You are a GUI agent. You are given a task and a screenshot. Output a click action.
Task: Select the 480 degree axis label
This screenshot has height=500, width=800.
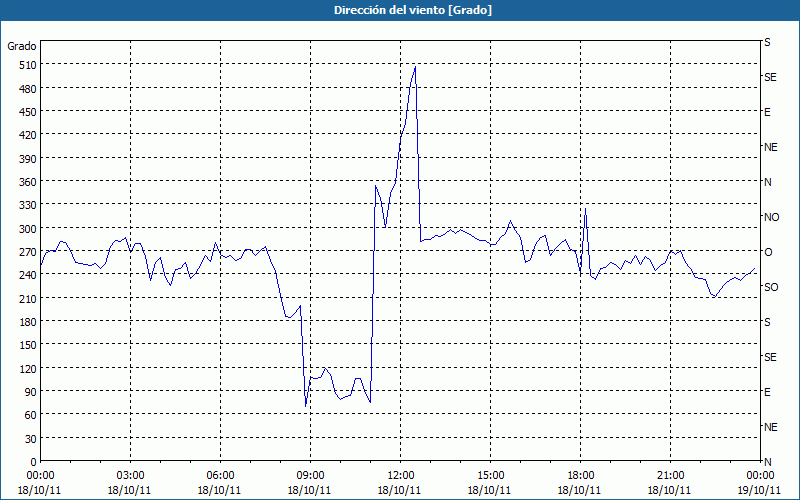click(x=28, y=89)
